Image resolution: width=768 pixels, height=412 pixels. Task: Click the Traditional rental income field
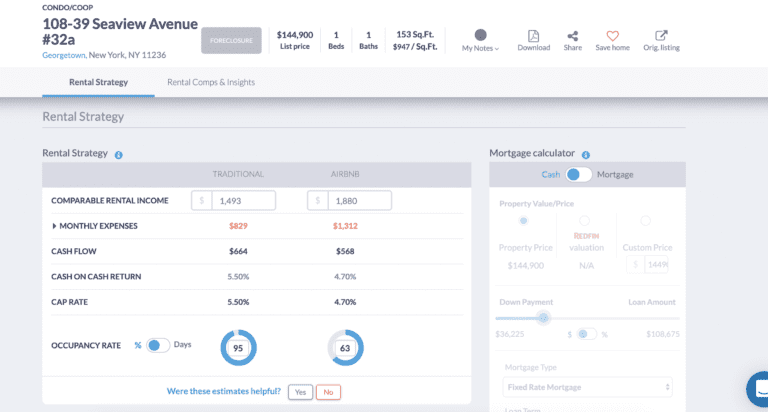coord(243,201)
